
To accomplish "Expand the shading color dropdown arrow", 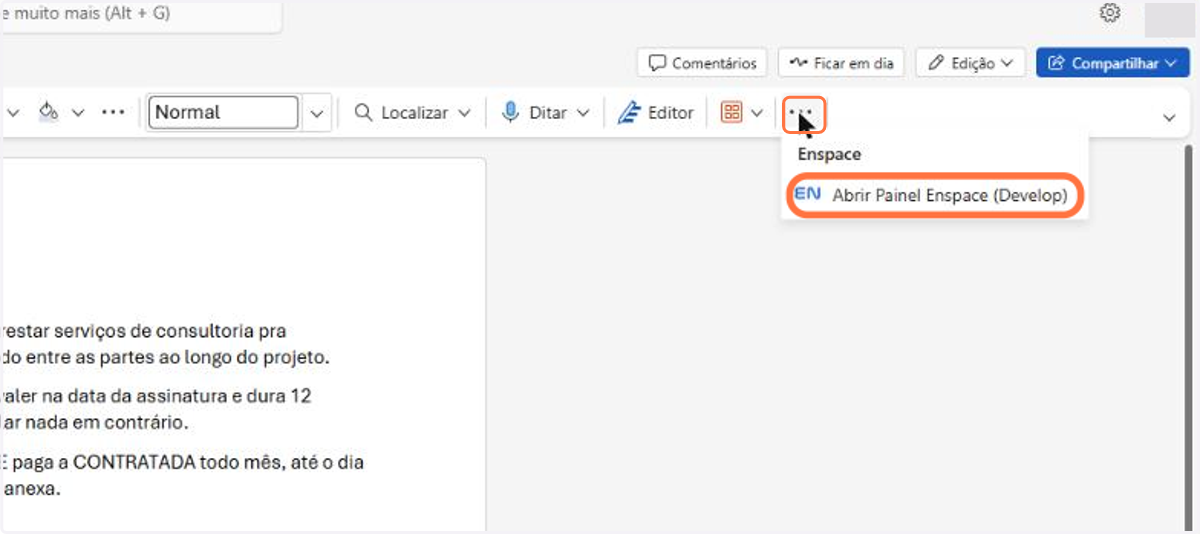I will 78,113.
